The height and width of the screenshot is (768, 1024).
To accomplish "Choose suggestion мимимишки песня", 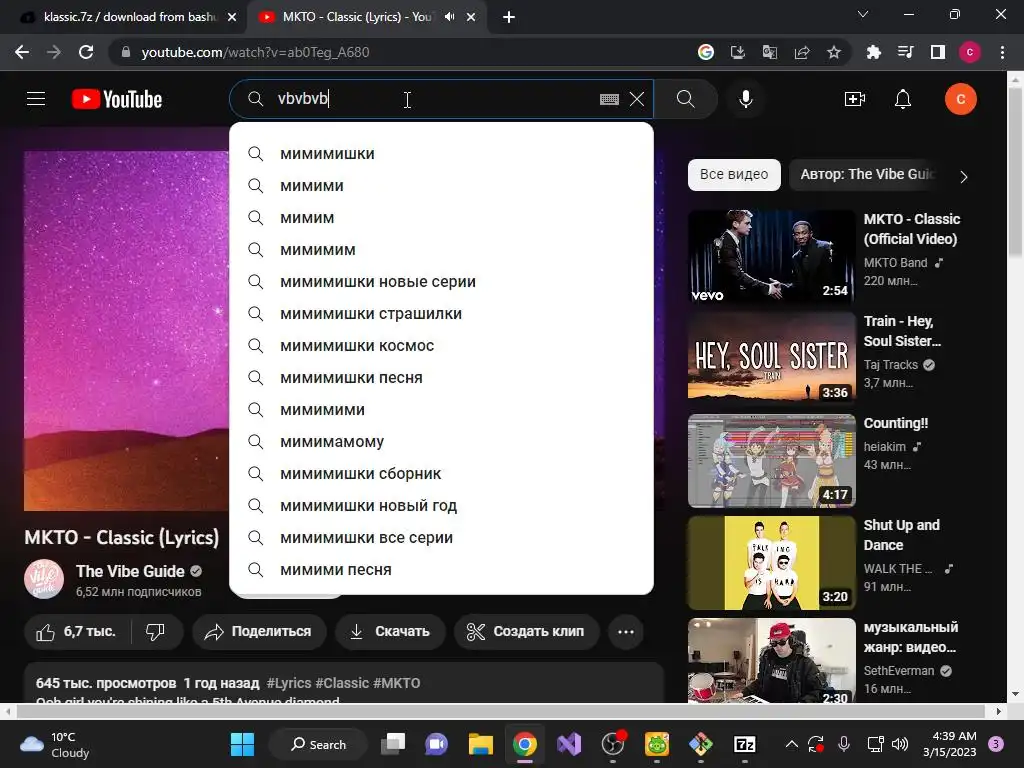I will pyautogui.click(x=441, y=378).
